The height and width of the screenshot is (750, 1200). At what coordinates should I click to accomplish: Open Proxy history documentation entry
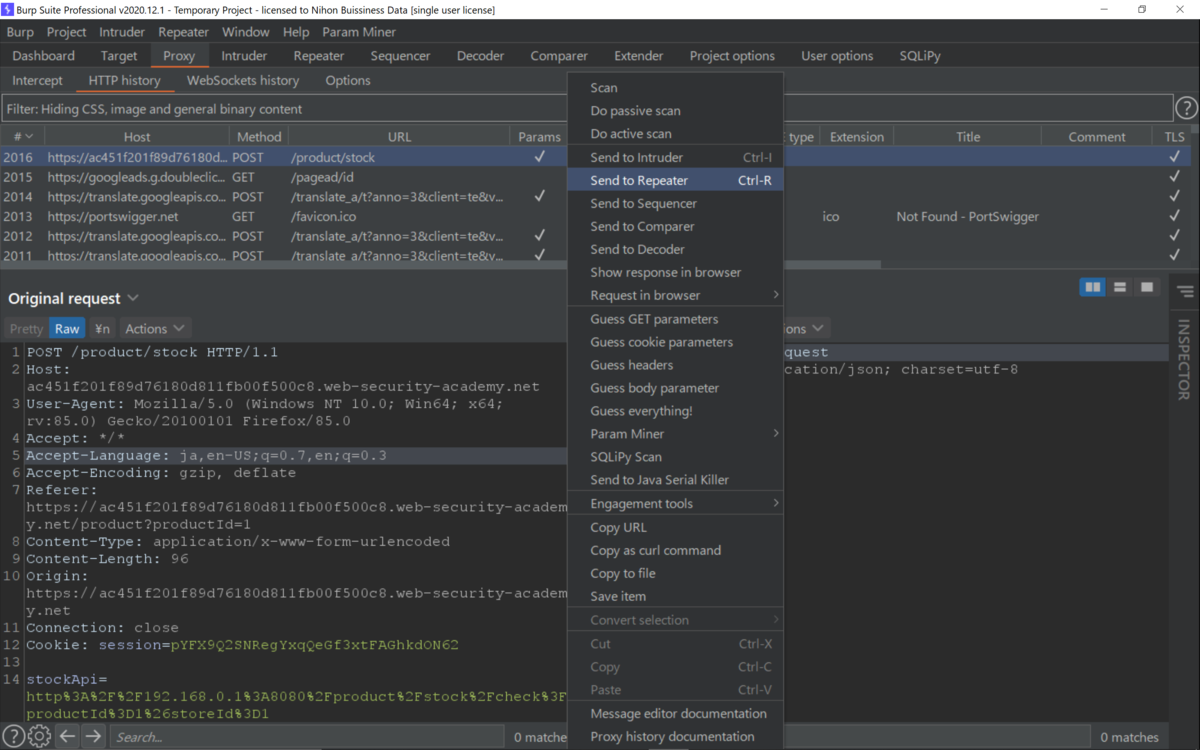675,736
